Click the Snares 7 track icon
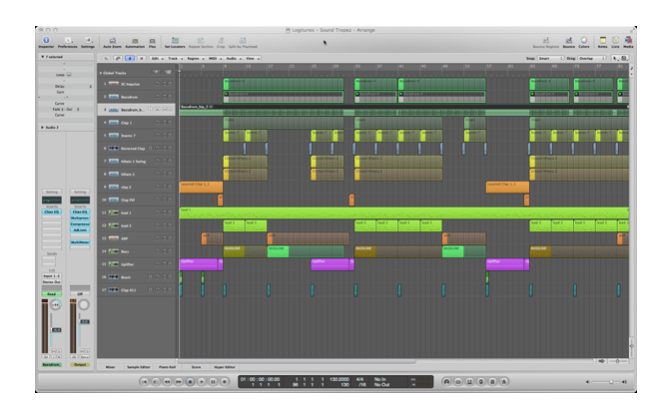Viewport: 665px width, 418px height. coord(114,135)
